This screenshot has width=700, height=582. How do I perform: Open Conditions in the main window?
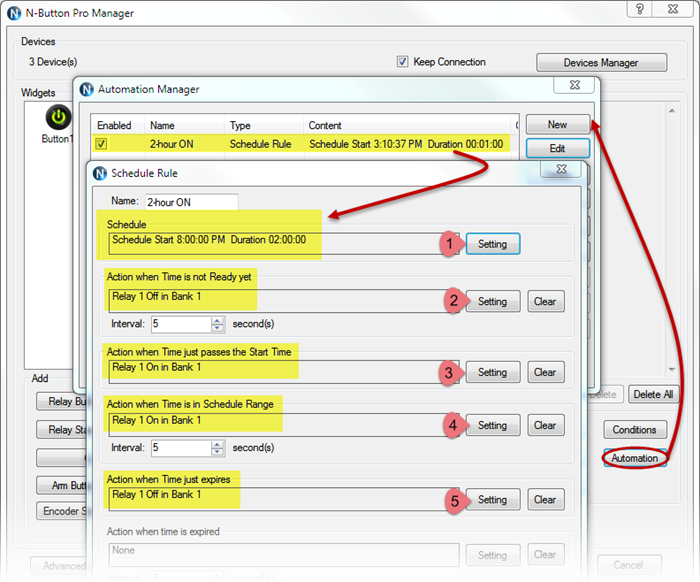634,430
